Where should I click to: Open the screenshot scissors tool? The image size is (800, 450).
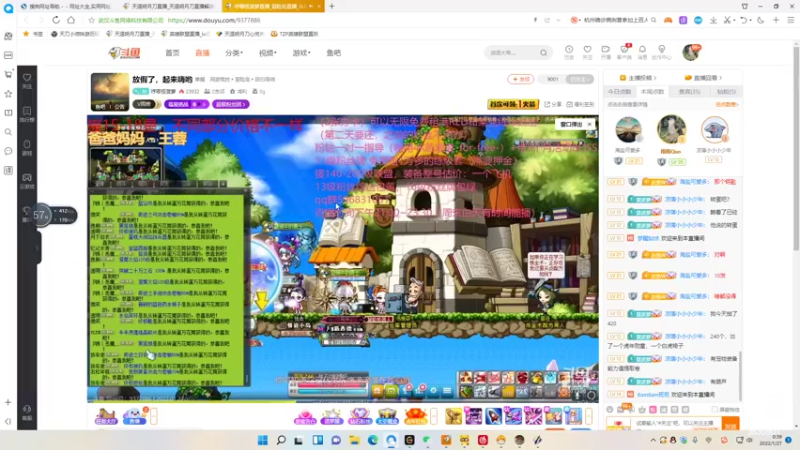(728, 20)
